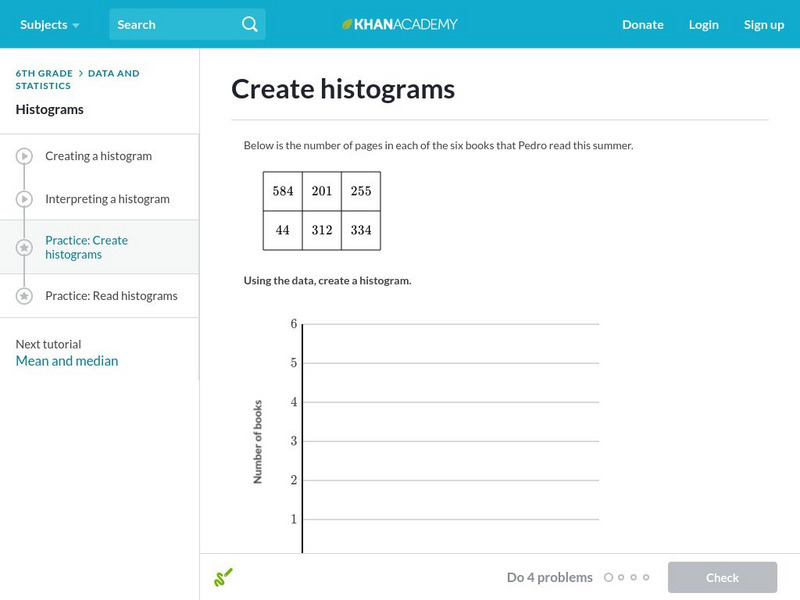The height and width of the screenshot is (600, 800).
Task: Click the play icon beside Creating a histogram
Action: (24, 157)
